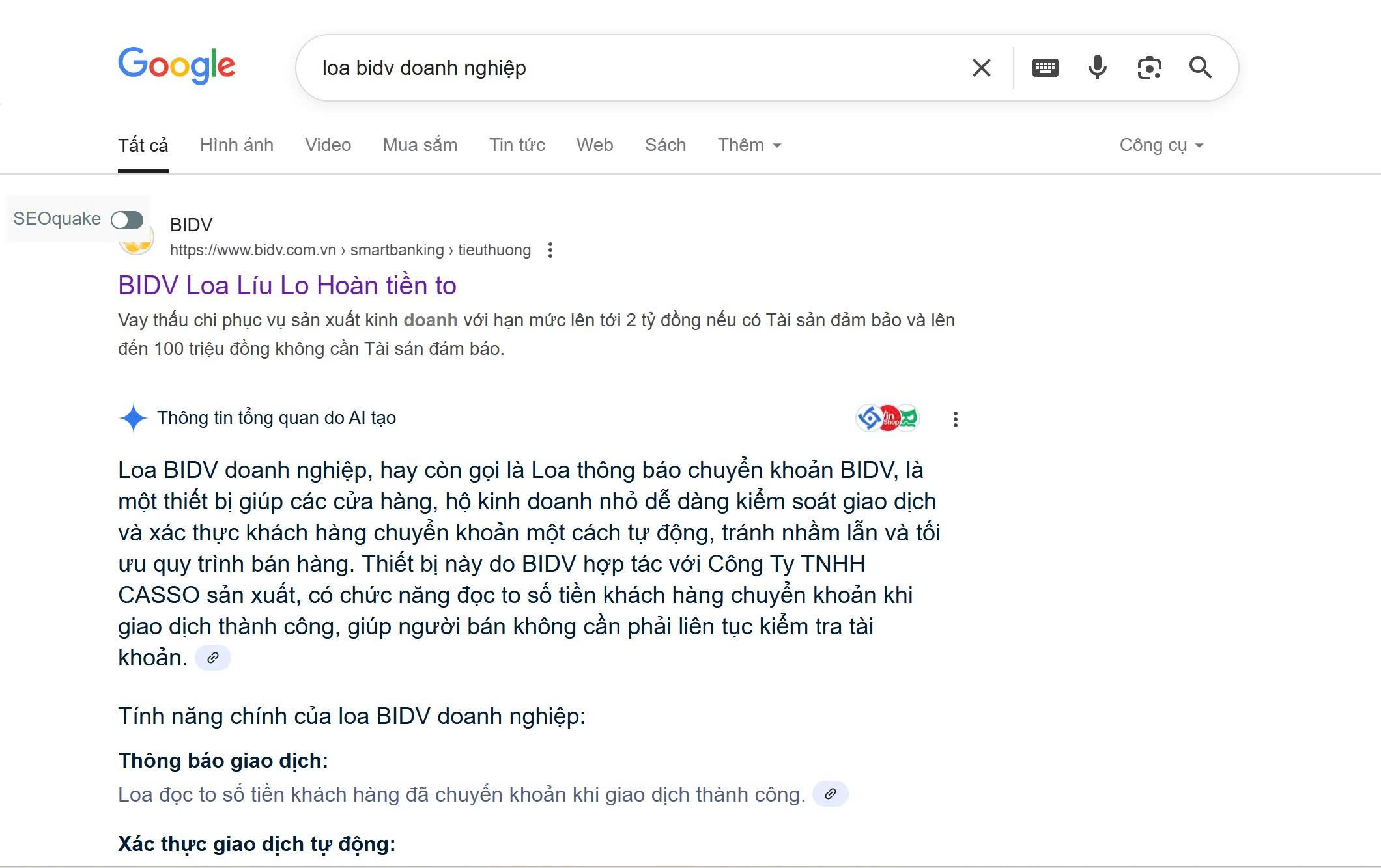Click link icon after 'giao dịch thành công'
The height and width of the screenshot is (868, 1381).
coord(830,794)
